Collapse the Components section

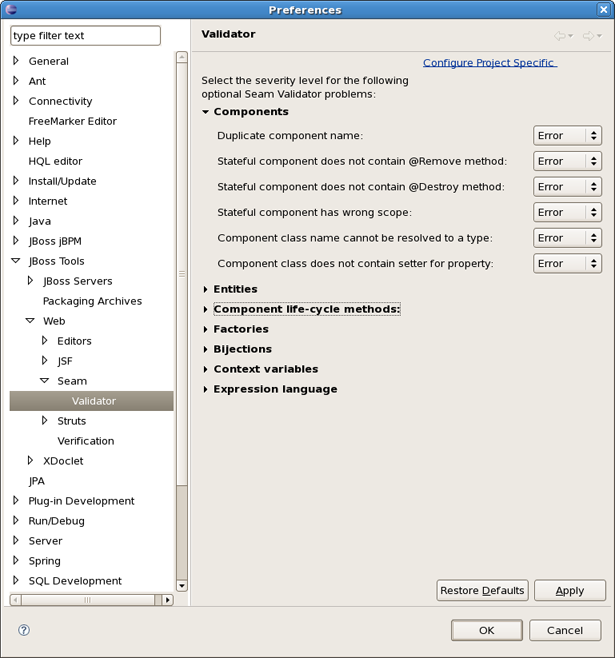pos(206,112)
